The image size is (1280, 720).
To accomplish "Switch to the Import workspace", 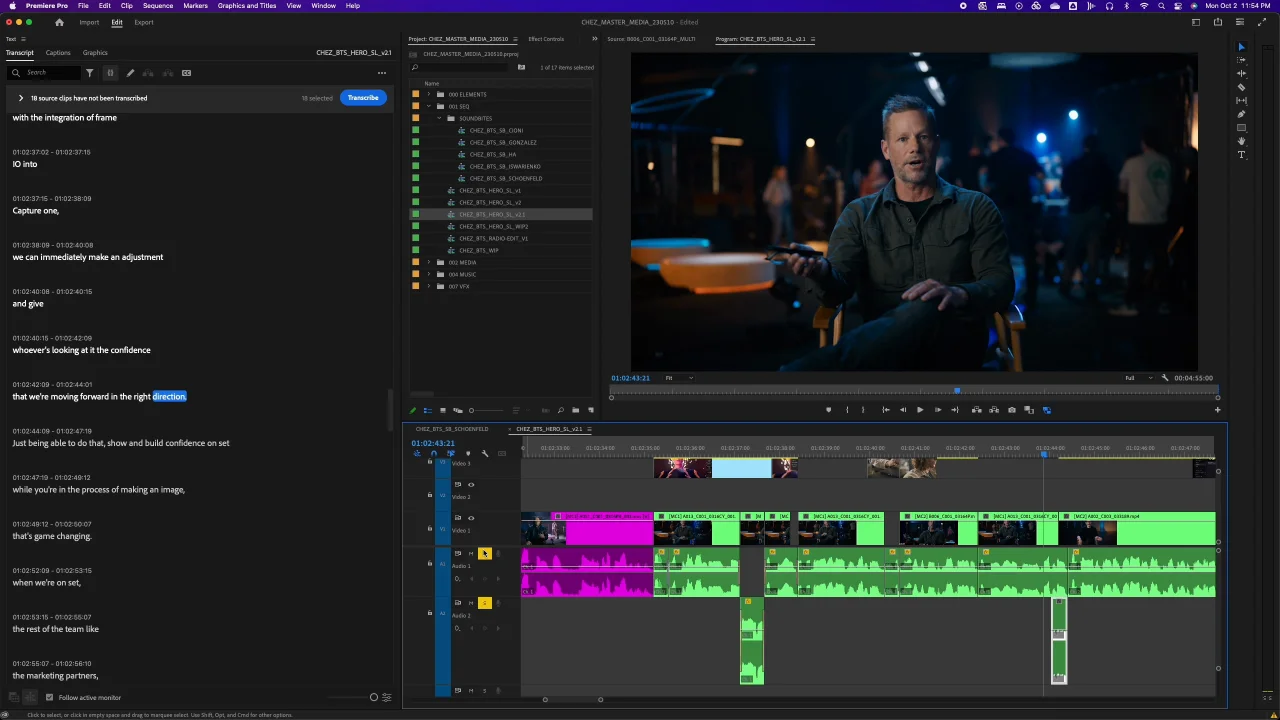I will tap(89, 22).
